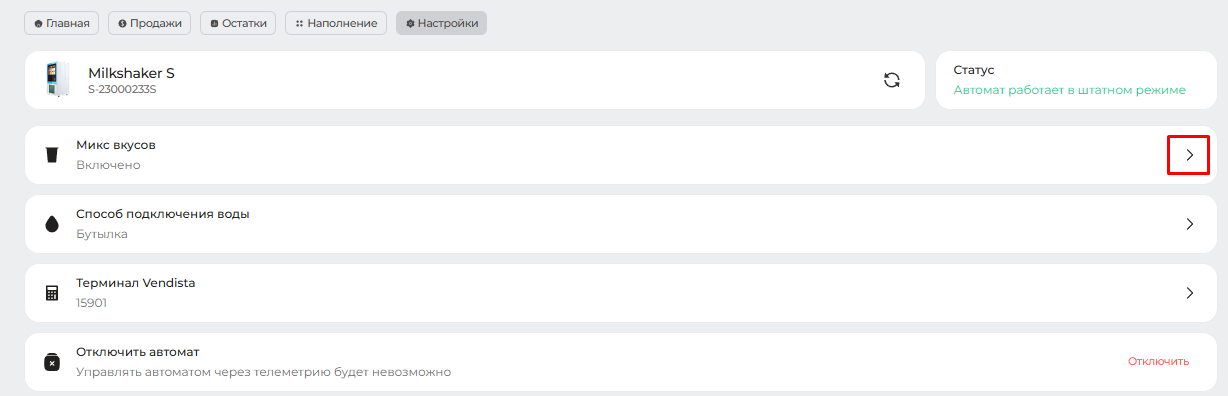Open the Остатки tab
The width and height of the screenshot is (1228, 396).
point(238,23)
